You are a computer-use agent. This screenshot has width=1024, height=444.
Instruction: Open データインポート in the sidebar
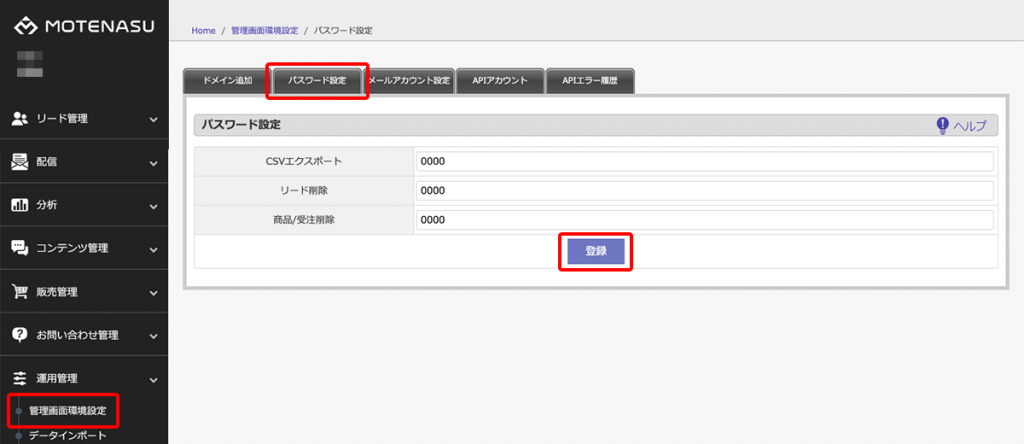(x=68, y=436)
